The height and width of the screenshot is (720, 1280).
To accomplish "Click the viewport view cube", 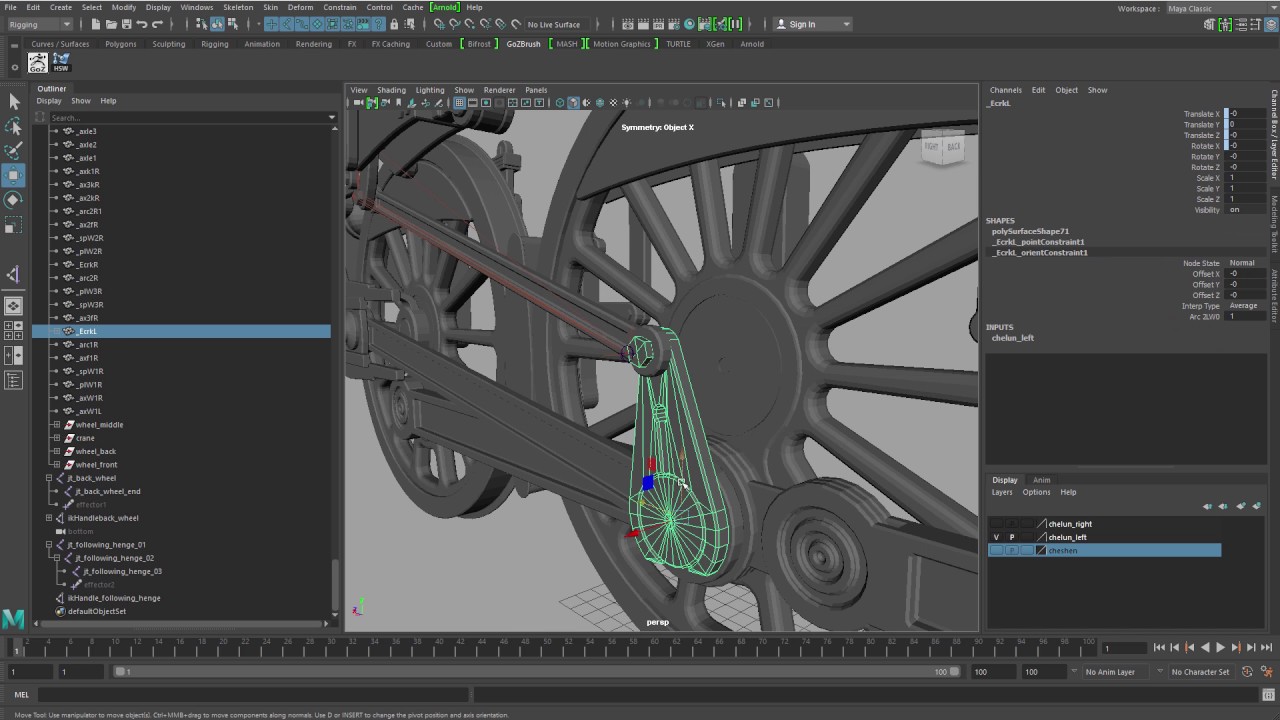I will (942, 147).
